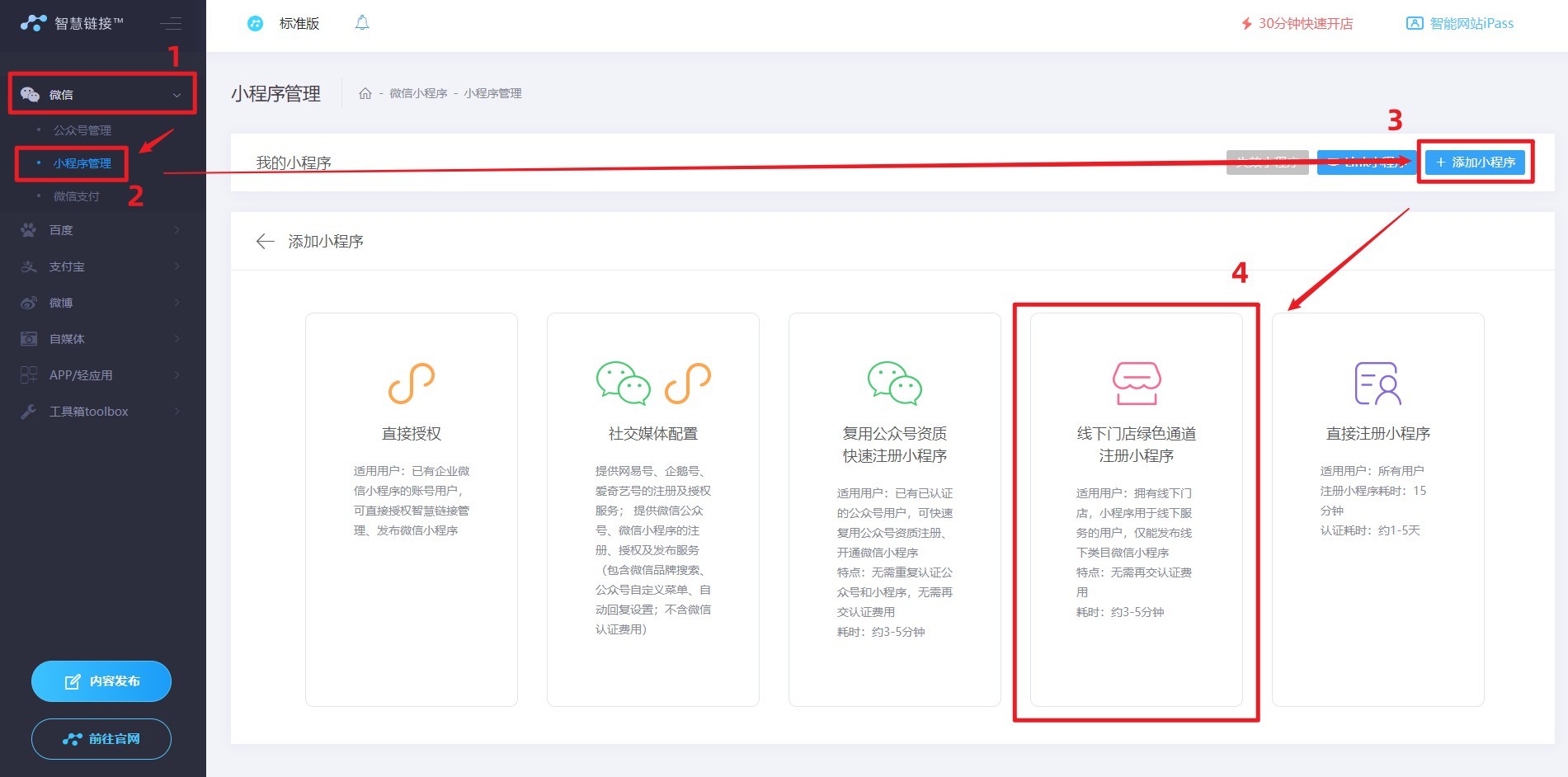Expand the 工具箱toolbox menu chevron
Viewport: 1568px width, 777px height.
(x=177, y=412)
